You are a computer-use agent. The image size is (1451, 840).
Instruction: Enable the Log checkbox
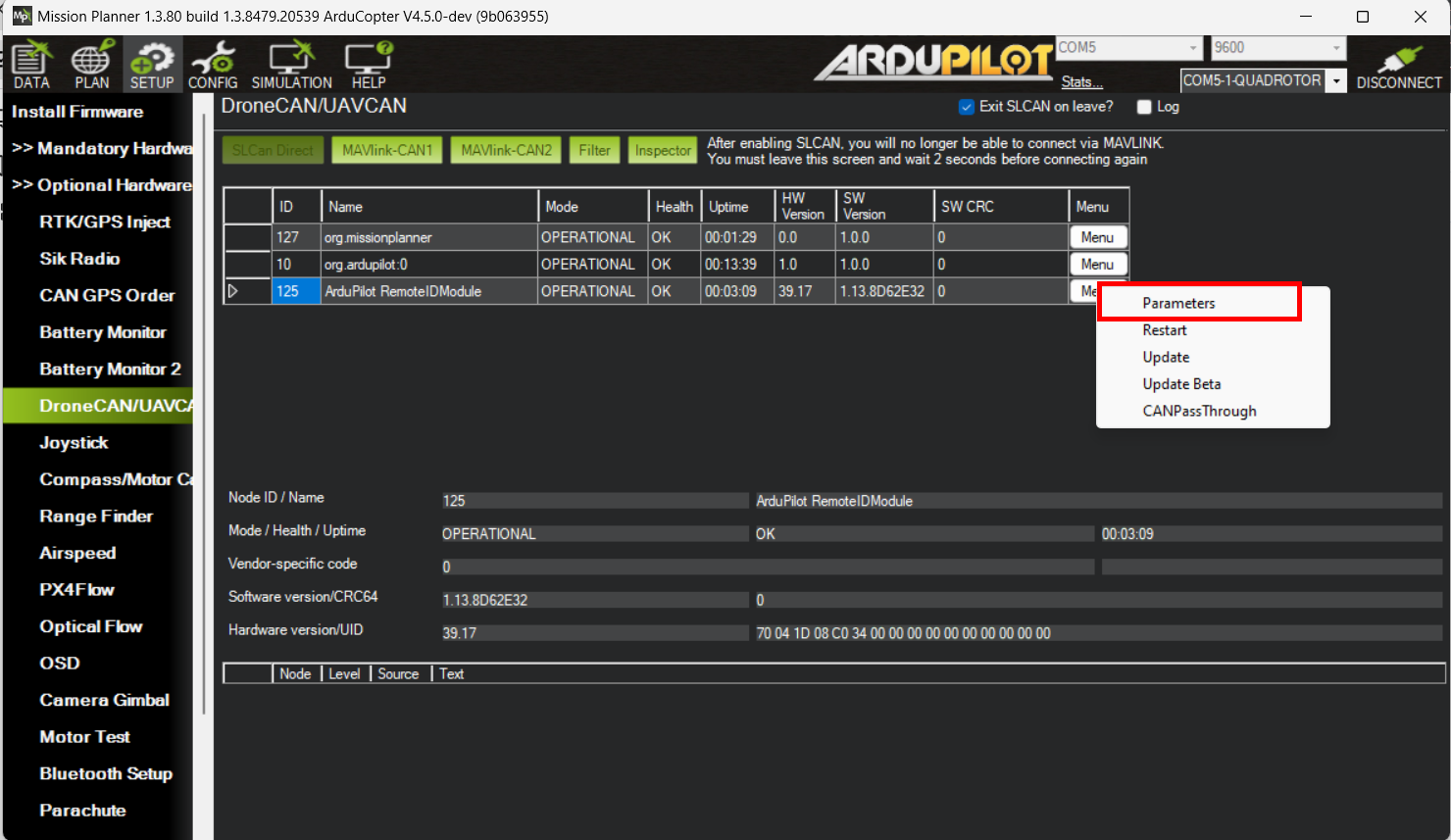(1144, 107)
